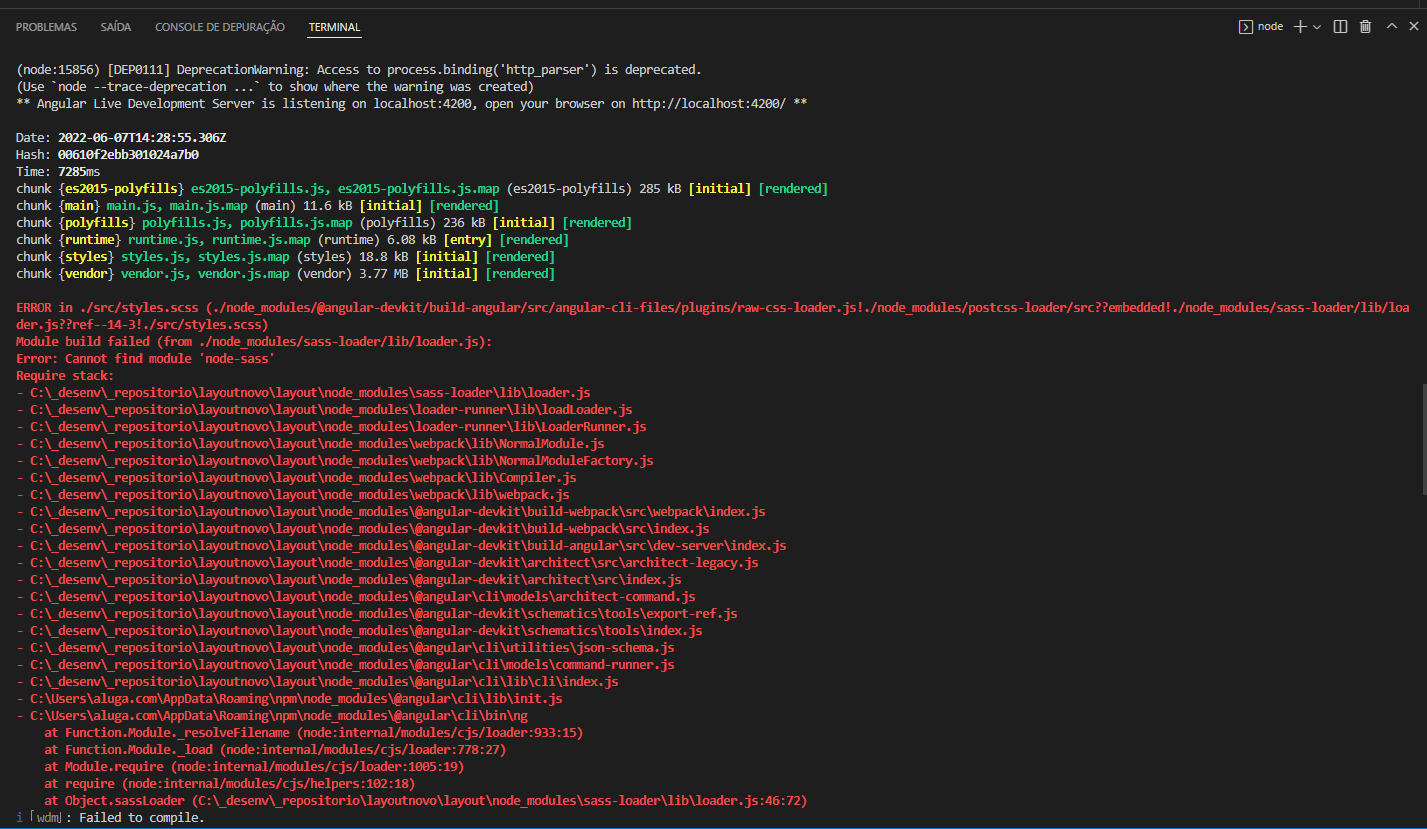Click the "Require stack:" line
This screenshot has width=1427, height=829.
point(65,376)
